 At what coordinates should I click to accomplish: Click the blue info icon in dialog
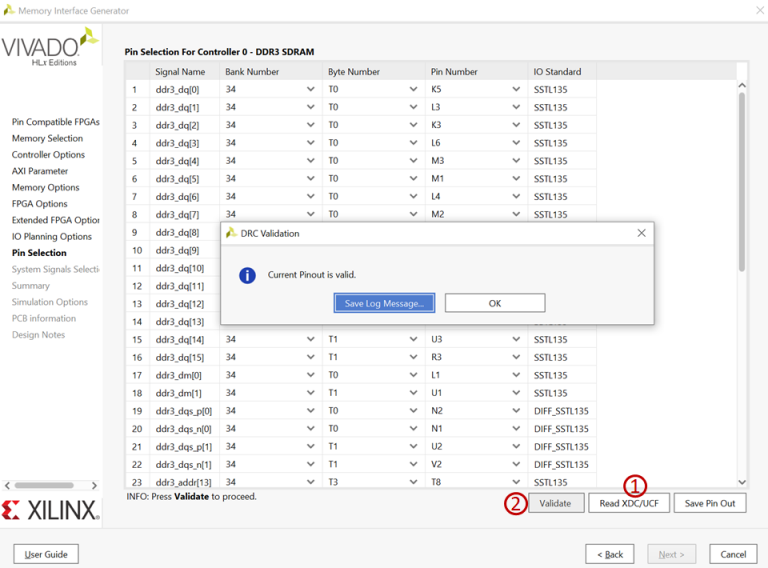(247, 275)
